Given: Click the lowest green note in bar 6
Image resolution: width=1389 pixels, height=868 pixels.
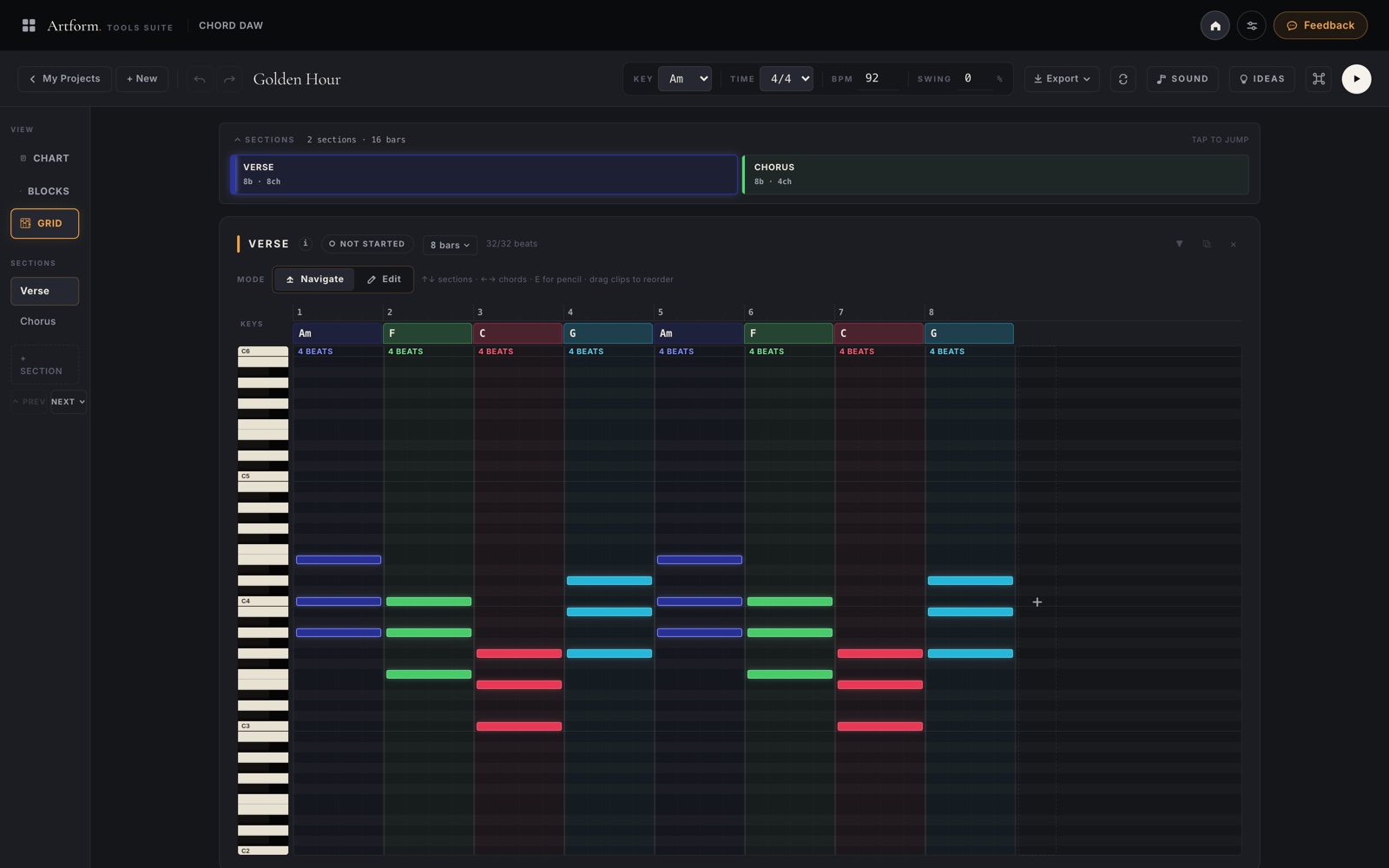Looking at the screenshot, I should (790, 674).
